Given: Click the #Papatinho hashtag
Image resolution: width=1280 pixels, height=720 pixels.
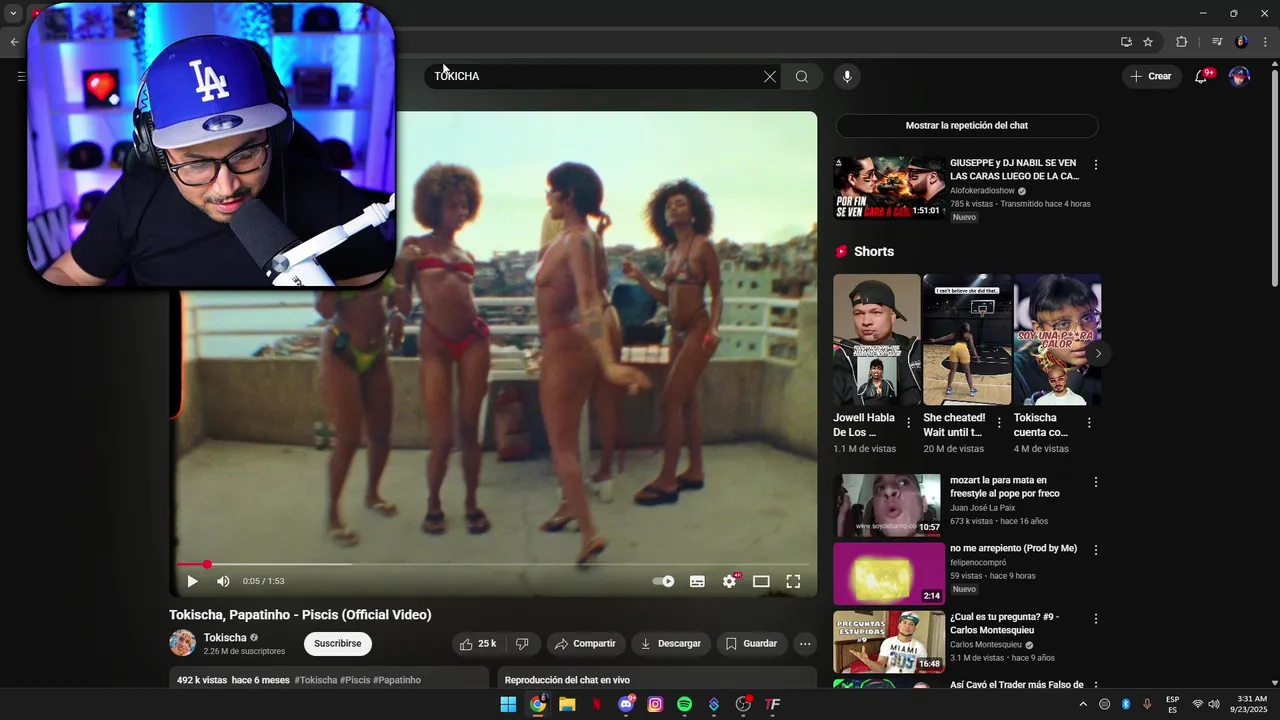Looking at the screenshot, I should [397, 680].
